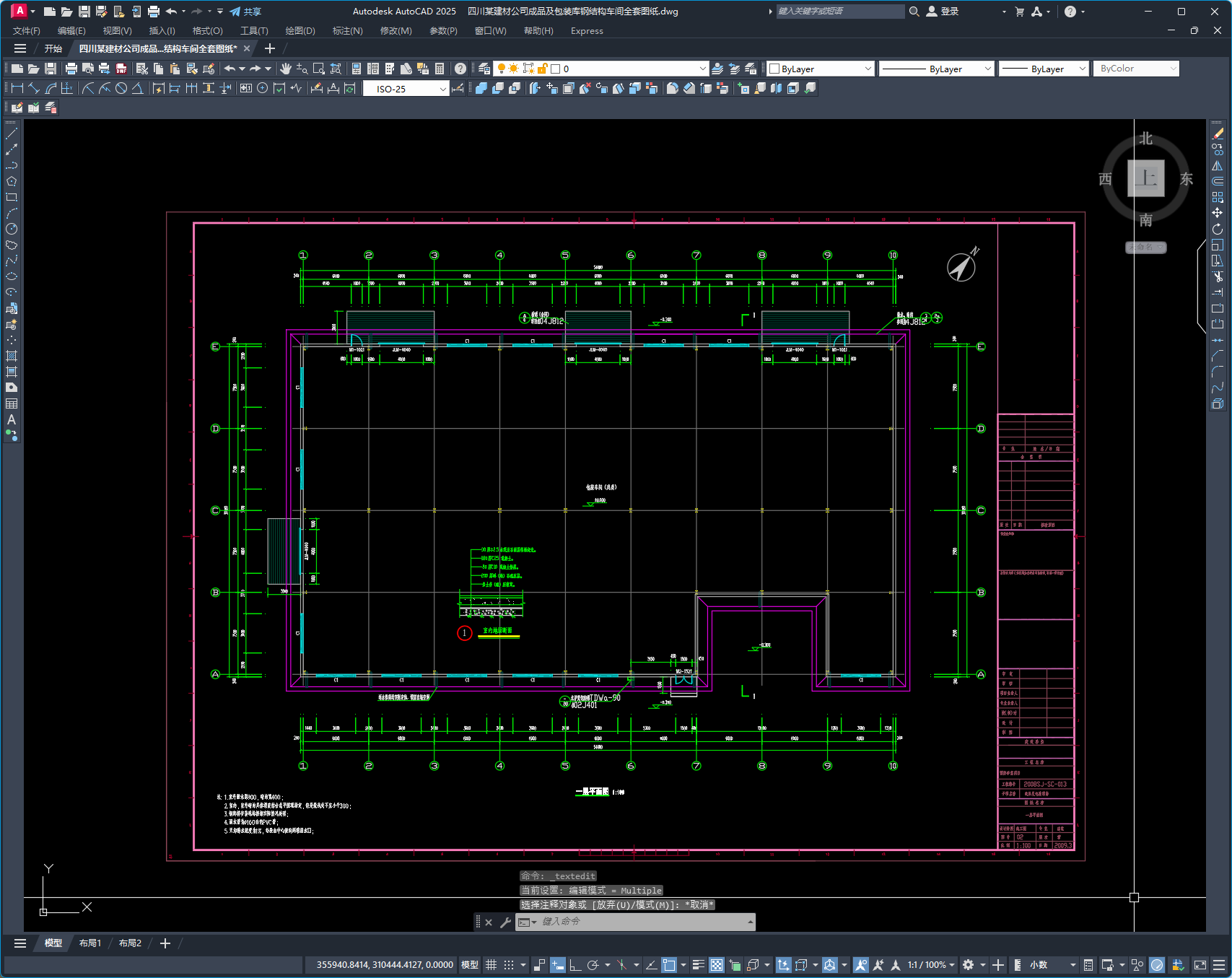The image size is (1232, 978).
Task: Open the annotation scale 1:1 dropdown
Action: (x=931, y=965)
